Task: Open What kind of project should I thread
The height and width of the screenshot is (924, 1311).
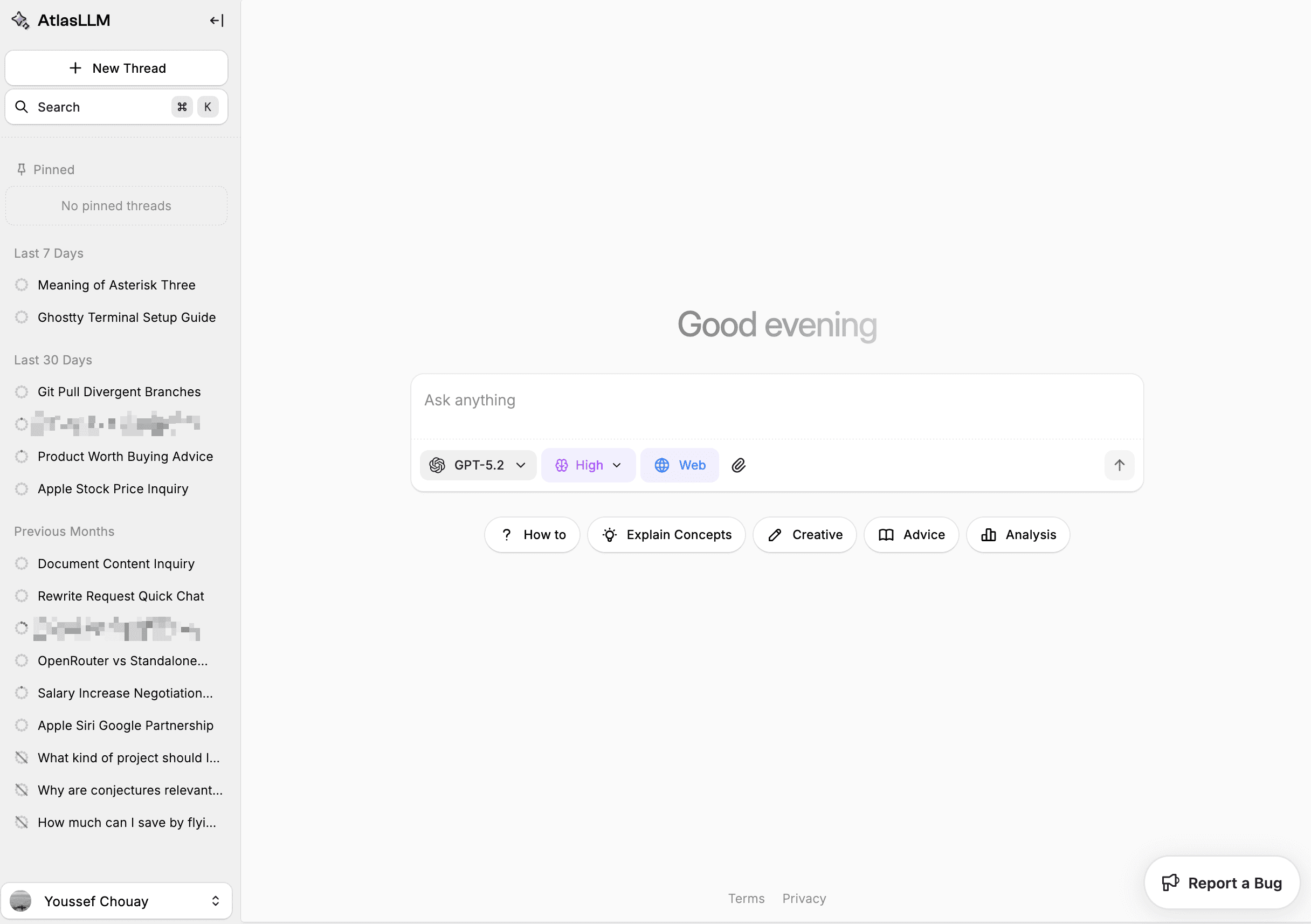Action: pos(116,758)
